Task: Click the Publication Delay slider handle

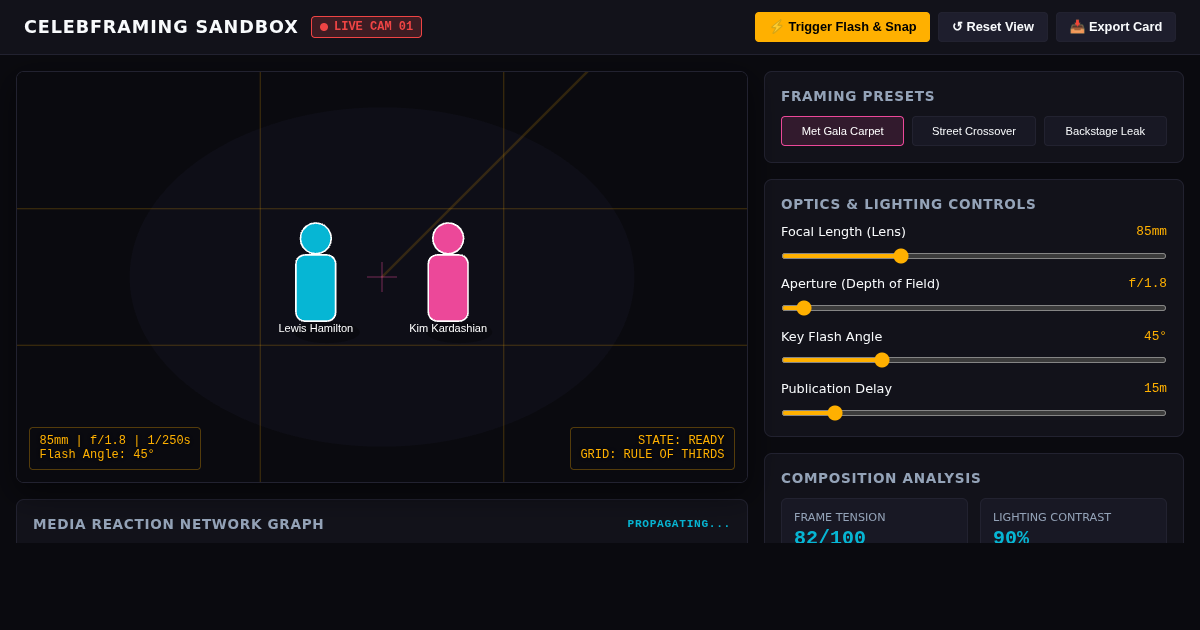Action: [x=835, y=413]
